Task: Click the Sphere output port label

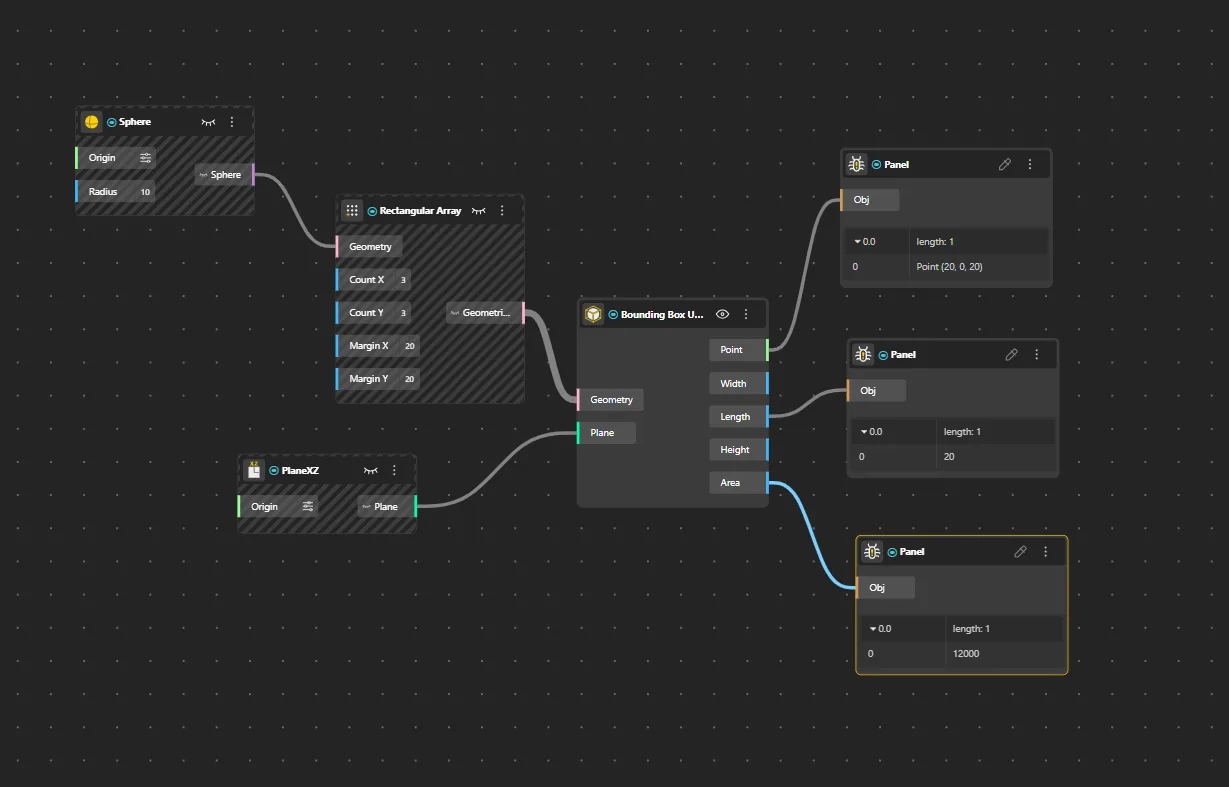Action: [x=225, y=175]
